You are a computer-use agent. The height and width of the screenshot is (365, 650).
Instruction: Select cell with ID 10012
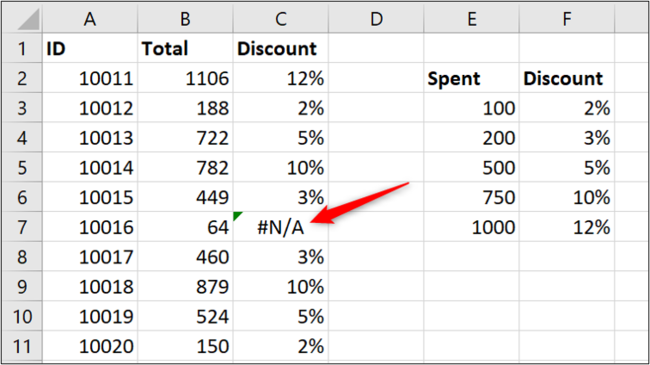click(90, 108)
